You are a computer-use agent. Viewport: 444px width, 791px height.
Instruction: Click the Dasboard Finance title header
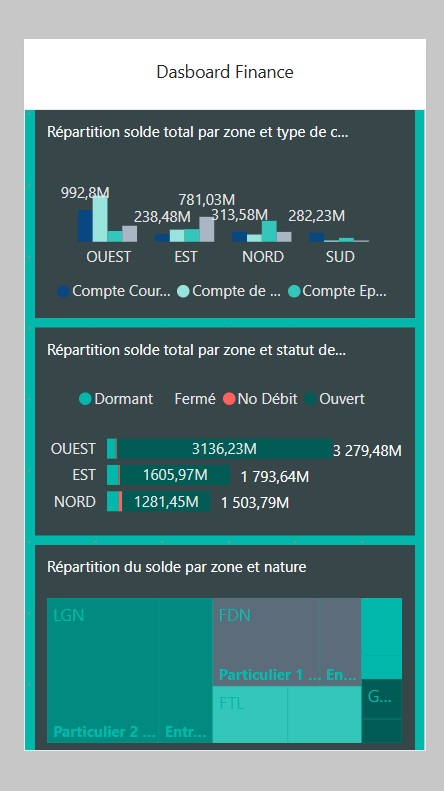click(x=225, y=72)
